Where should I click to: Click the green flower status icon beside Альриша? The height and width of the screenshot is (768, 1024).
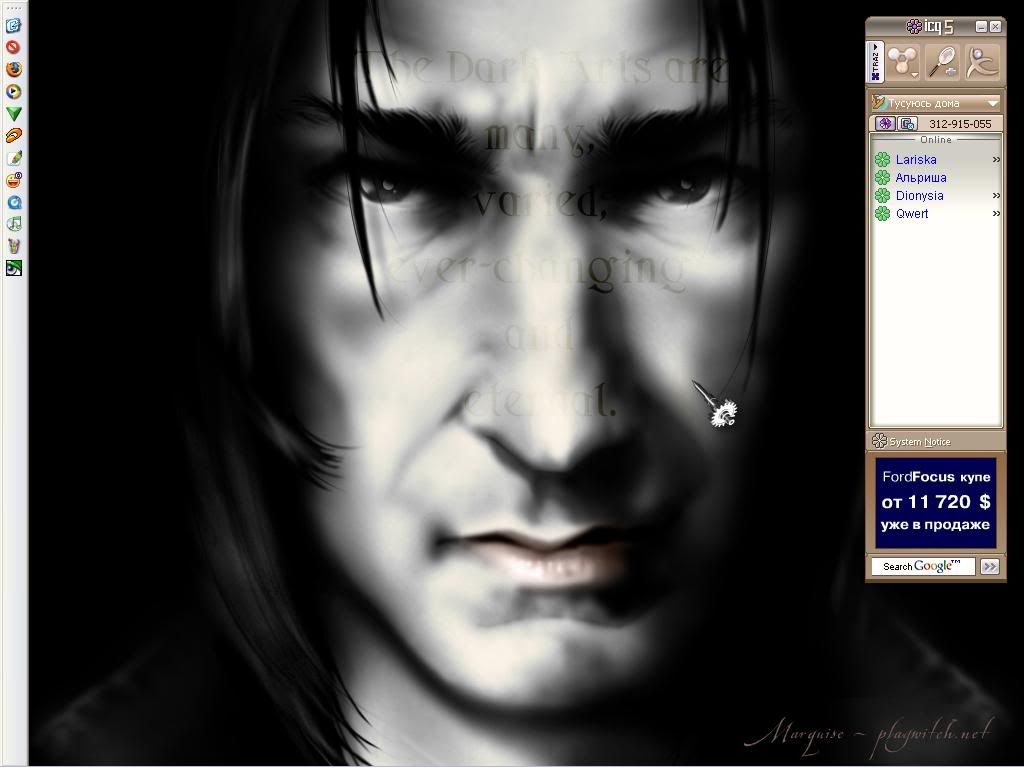[x=883, y=178]
